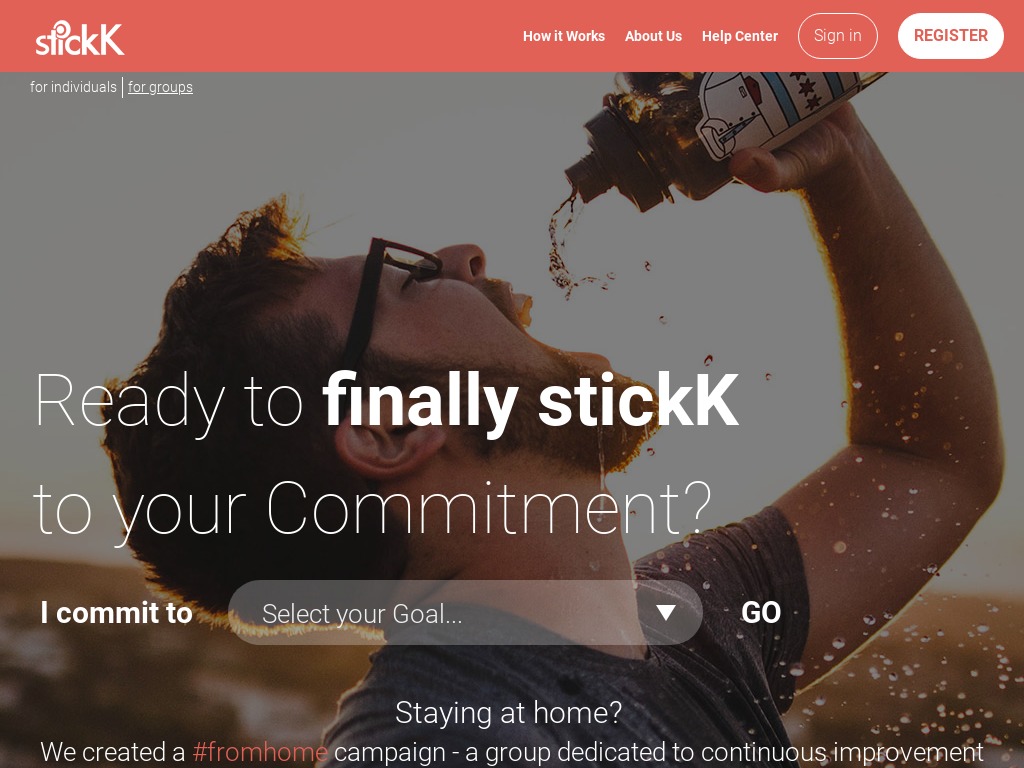The image size is (1024, 768).
Task: Click the white triangle dropdown arrow
Action: click(665, 613)
